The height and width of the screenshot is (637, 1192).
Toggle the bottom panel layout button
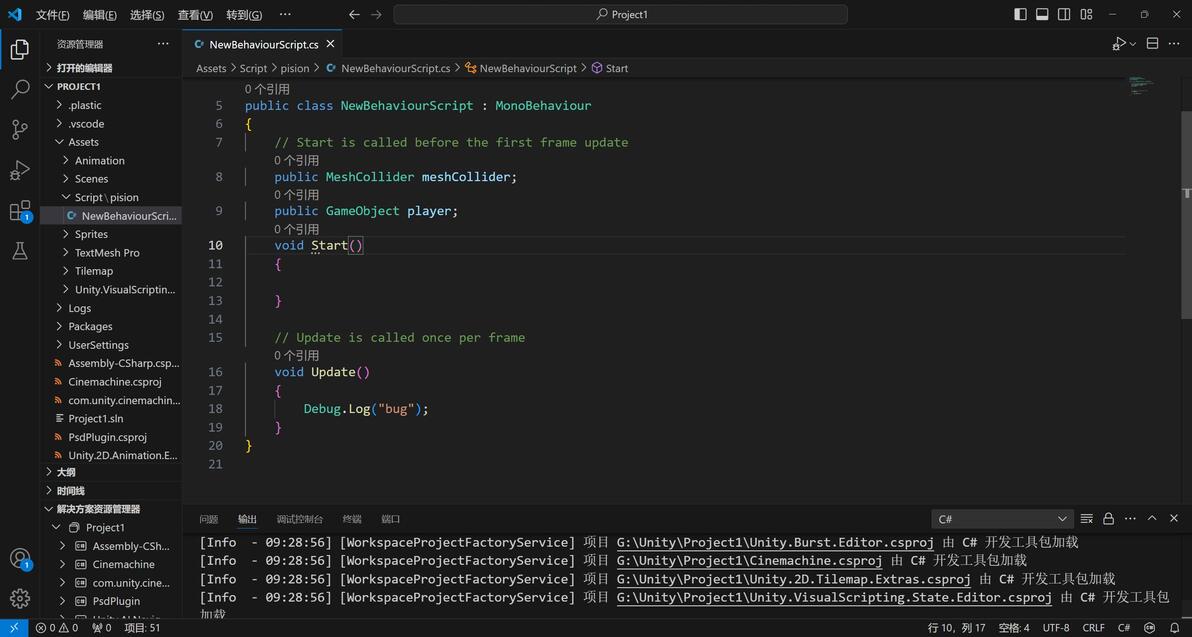[1042, 15]
